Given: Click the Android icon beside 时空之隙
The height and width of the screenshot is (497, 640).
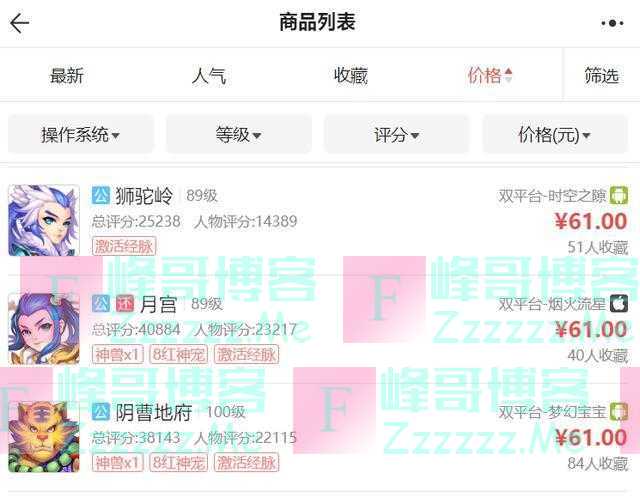Looking at the screenshot, I should (619, 195).
